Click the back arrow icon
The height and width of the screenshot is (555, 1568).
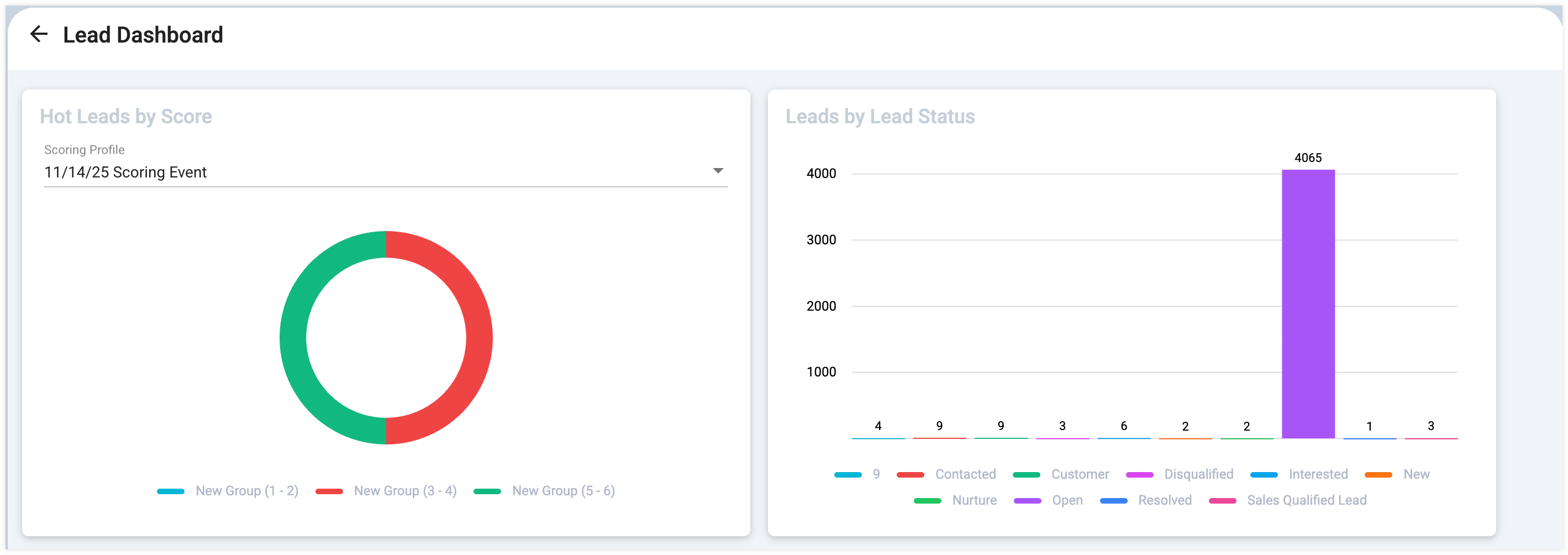pos(39,34)
